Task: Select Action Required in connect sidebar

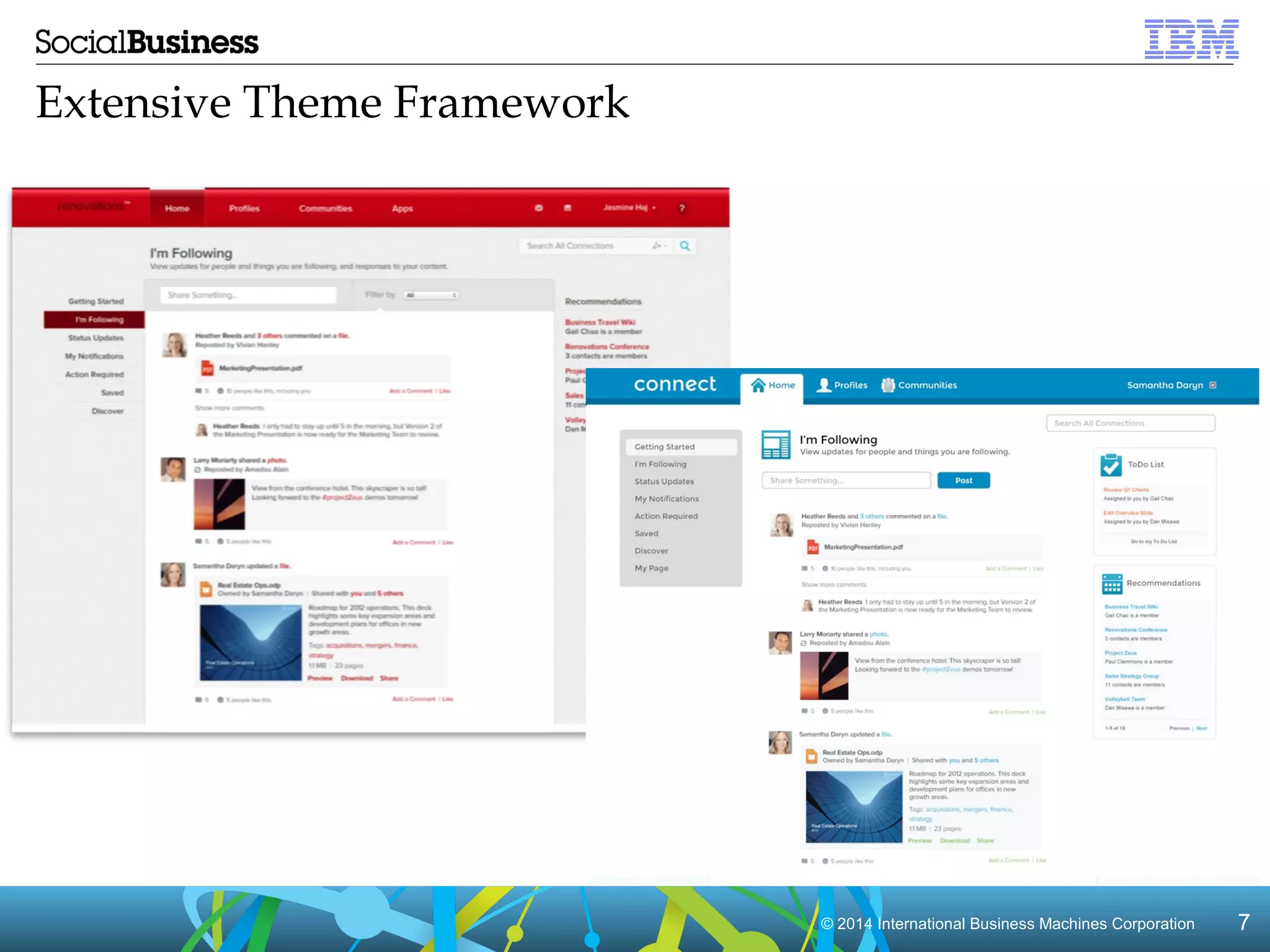Action: click(x=666, y=516)
